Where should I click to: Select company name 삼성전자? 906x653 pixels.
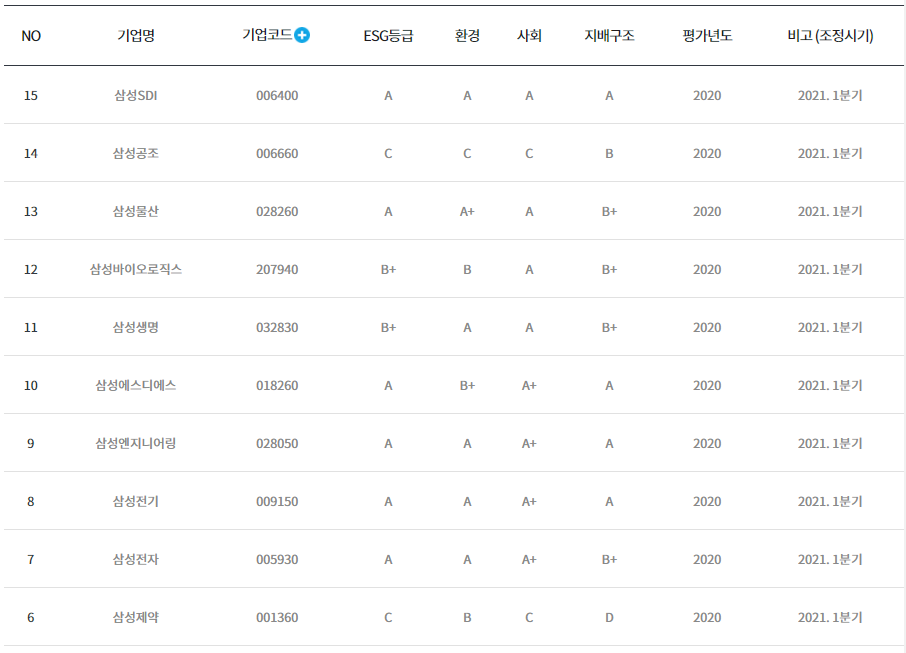point(136,559)
